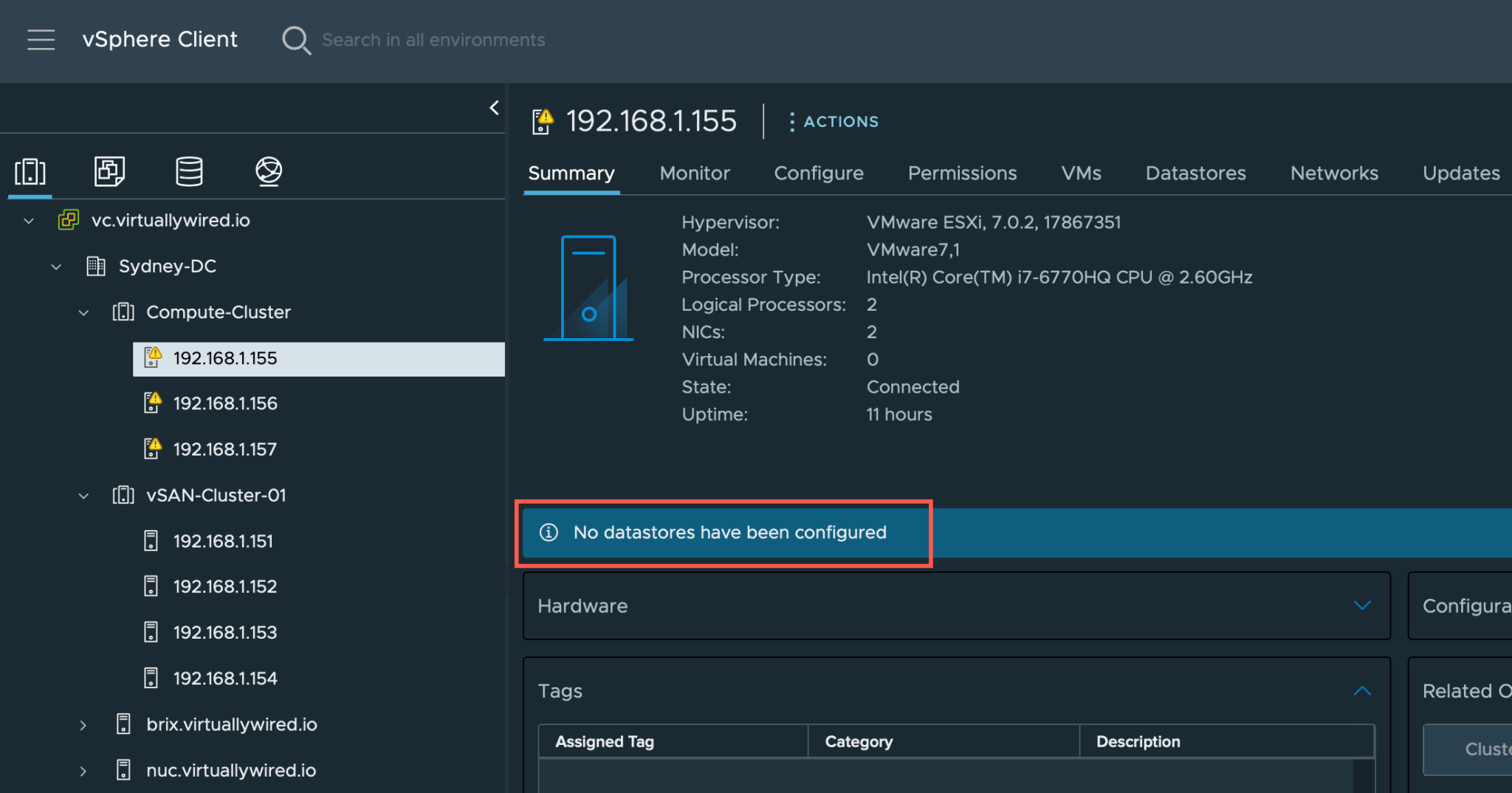This screenshot has height=793, width=1512.
Task: Switch to Networking inventory view
Action: click(x=269, y=171)
